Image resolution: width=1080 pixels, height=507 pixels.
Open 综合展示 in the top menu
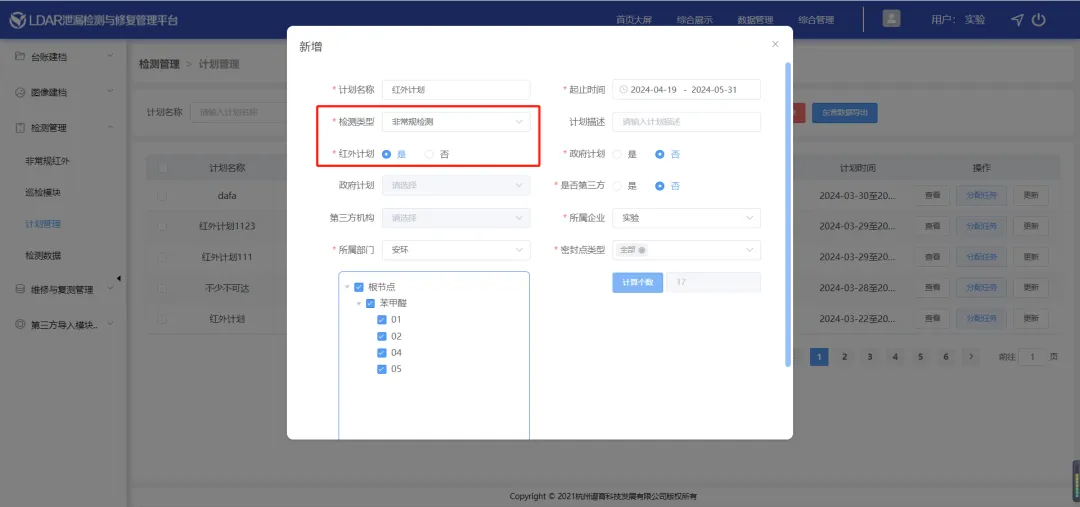tap(694, 20)
